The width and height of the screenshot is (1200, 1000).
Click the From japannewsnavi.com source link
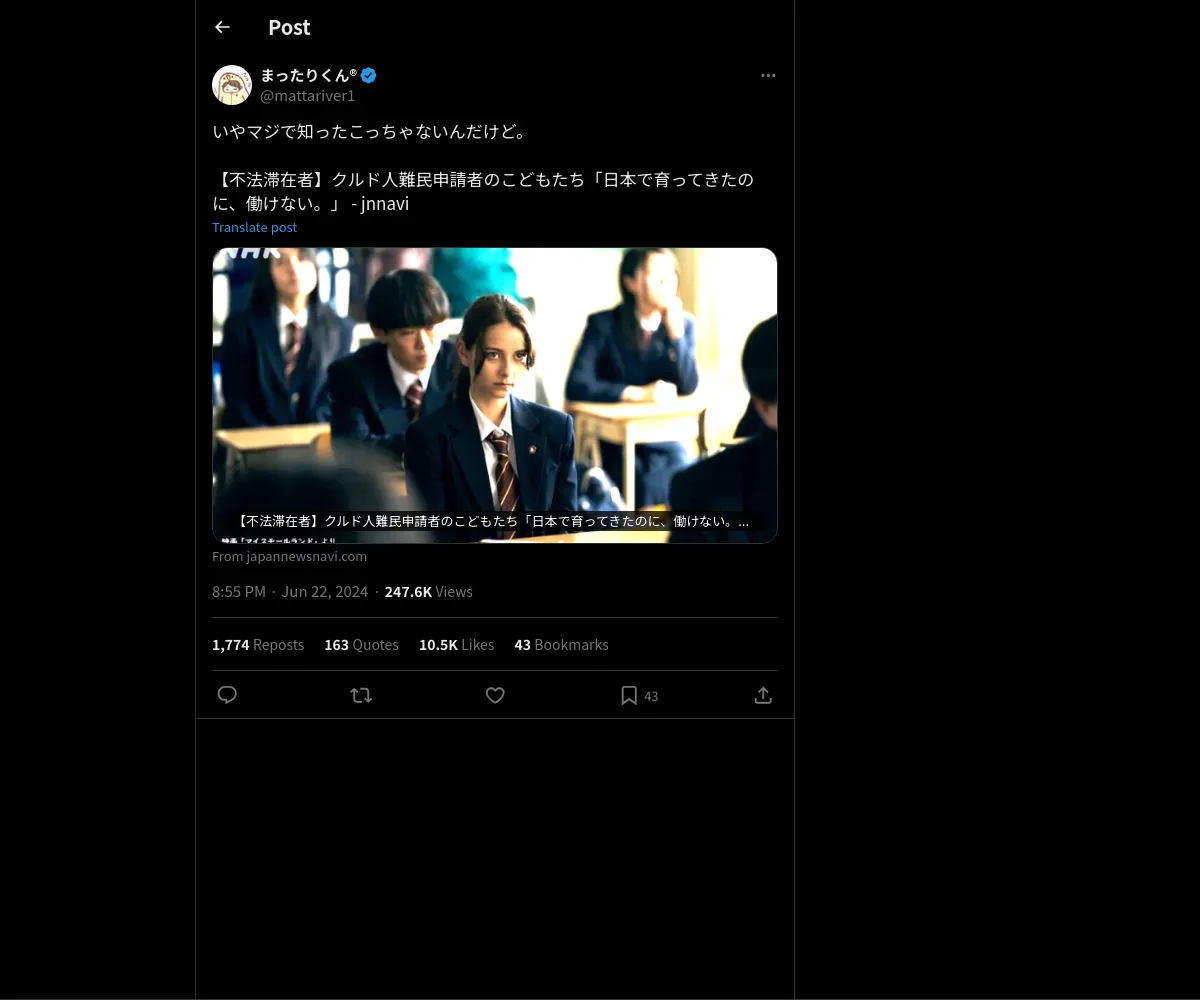coord(289,556)
